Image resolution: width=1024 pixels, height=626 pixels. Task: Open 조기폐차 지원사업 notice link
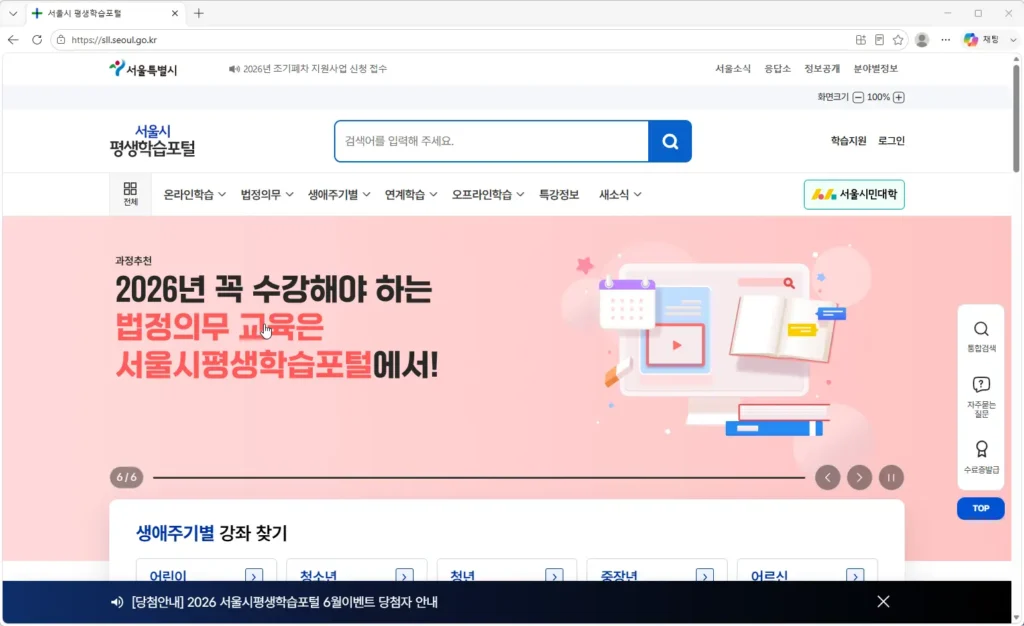pos(315,69)
